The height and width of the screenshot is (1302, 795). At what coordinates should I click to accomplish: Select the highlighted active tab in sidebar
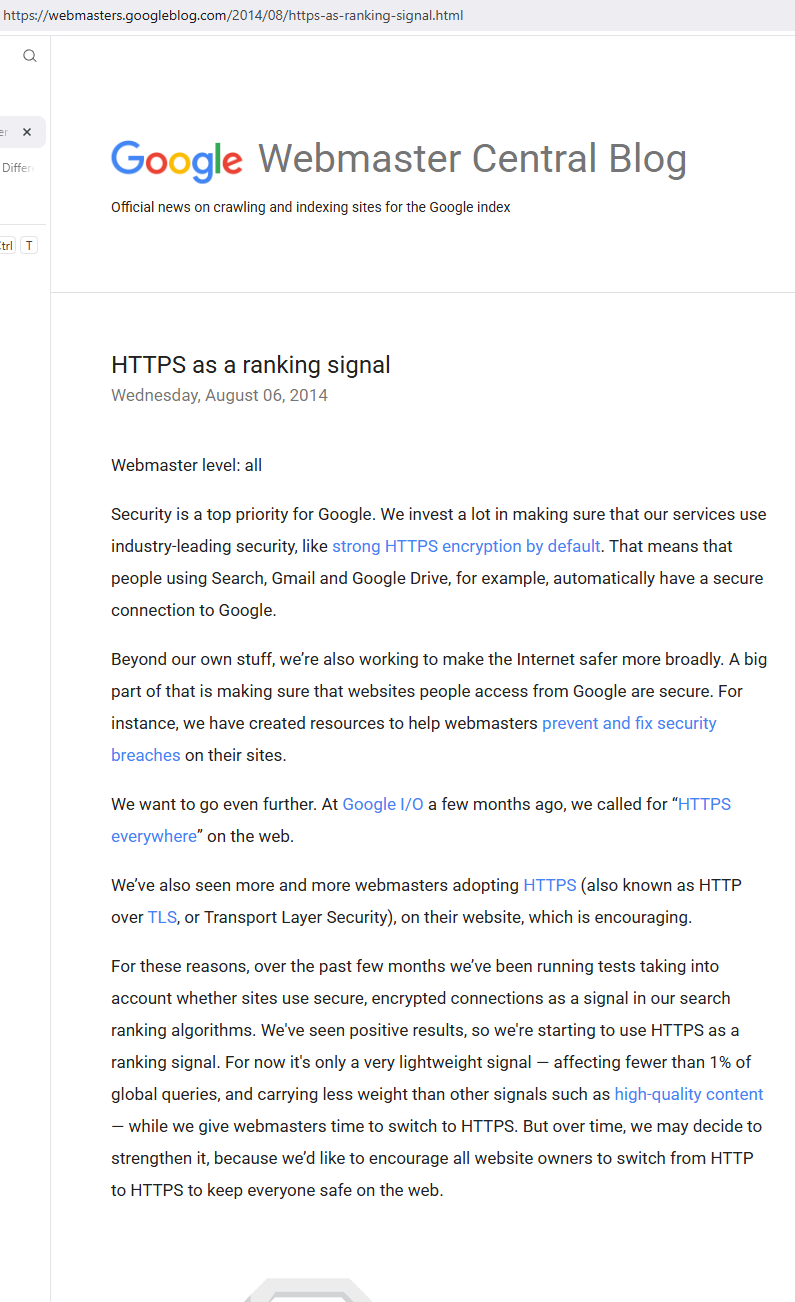coord(8,132)
